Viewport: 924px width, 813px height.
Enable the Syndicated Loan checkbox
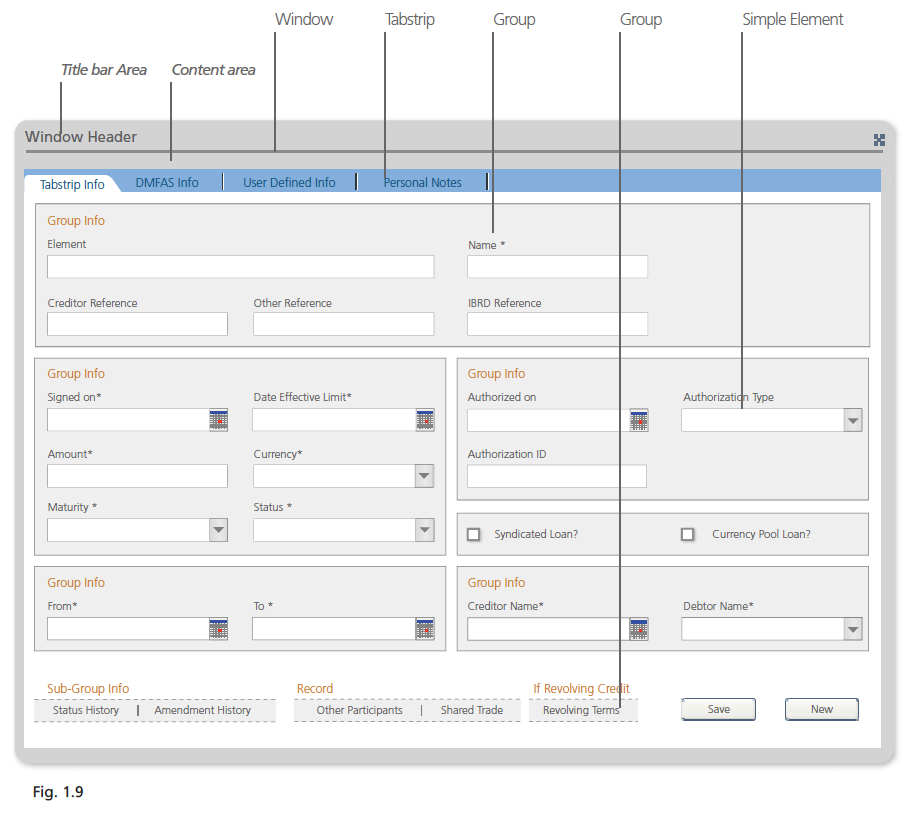(474, 535)
